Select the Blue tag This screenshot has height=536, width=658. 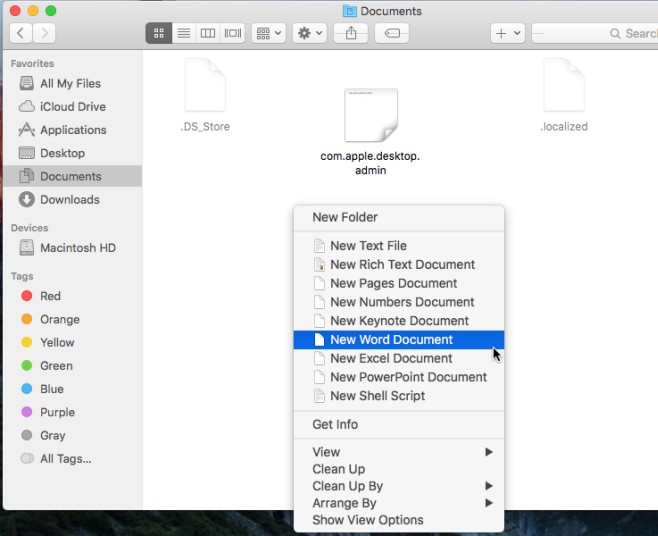(x=72, y=389)
